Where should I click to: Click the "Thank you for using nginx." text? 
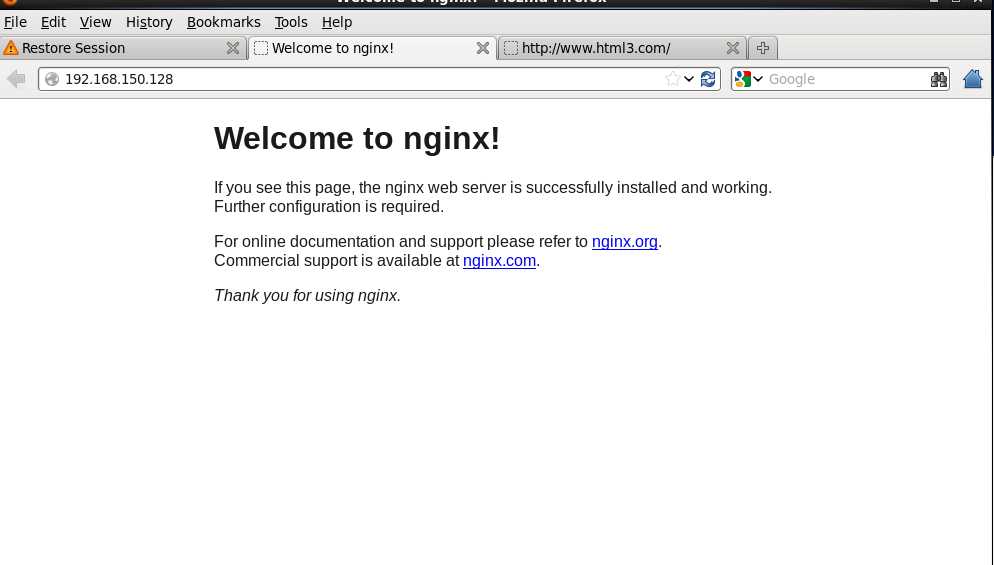tap(307, 295)
